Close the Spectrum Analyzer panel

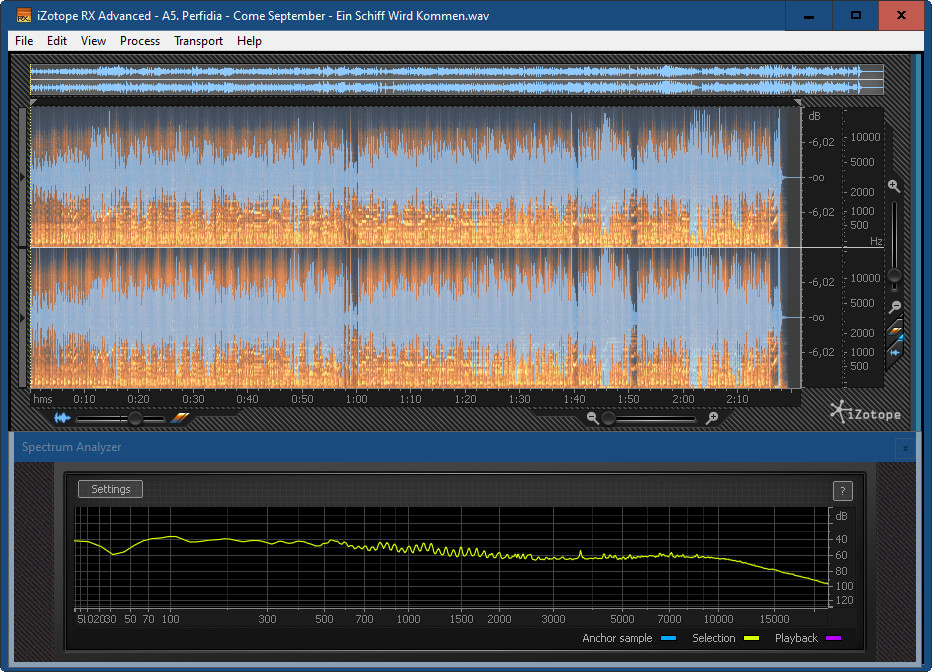click(x=905, y=449)
